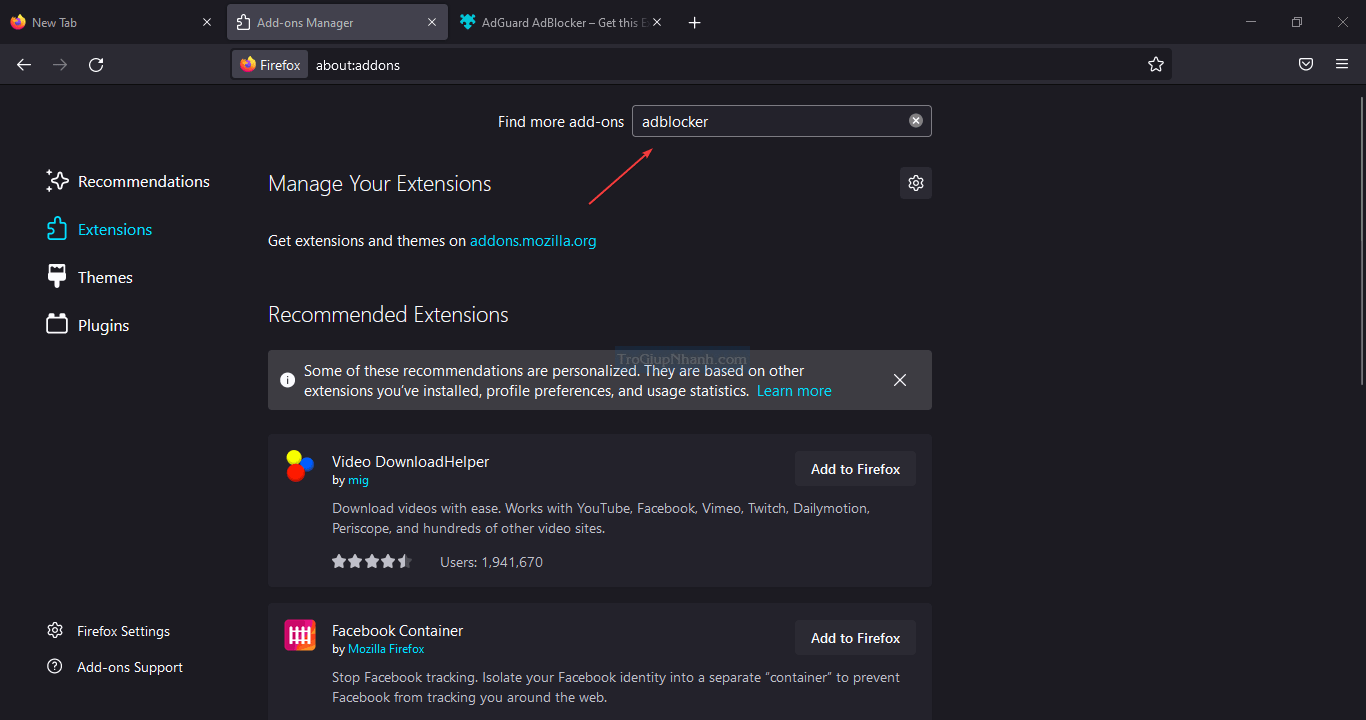This screenshot has width=1366, height=720.
Task: Click the Video DownloadHelper icon
Action: click(x=299, y=466)
